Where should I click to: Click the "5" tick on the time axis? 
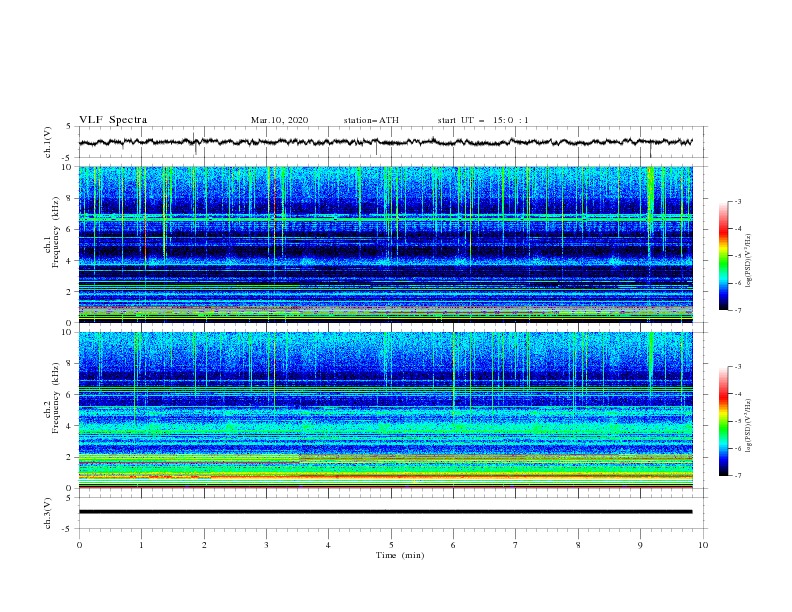click(391, 545)
